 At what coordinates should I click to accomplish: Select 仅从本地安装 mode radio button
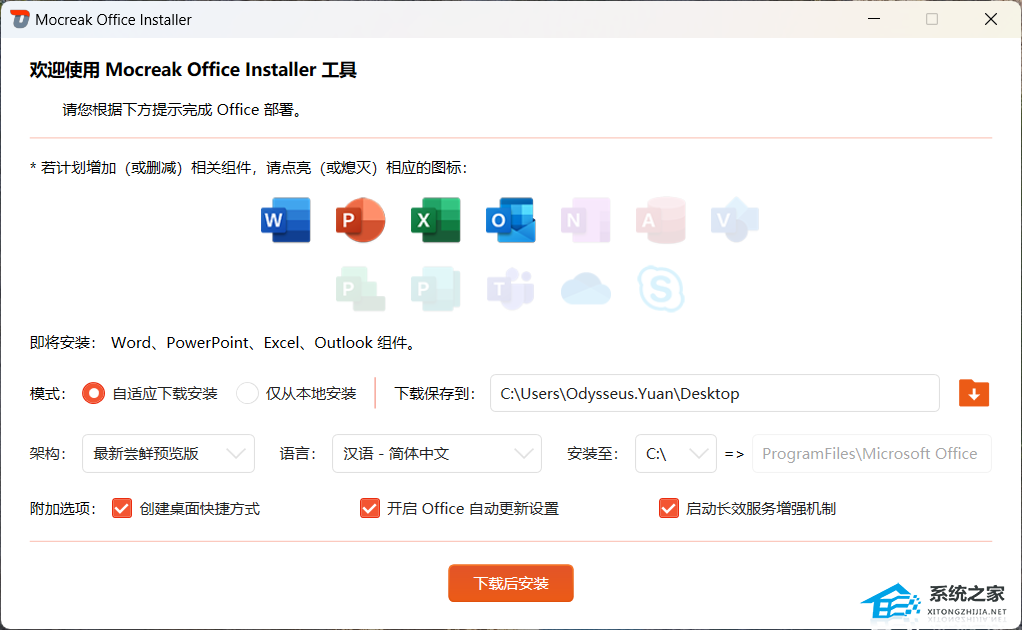pyautogui.click(x=247, y=394)
